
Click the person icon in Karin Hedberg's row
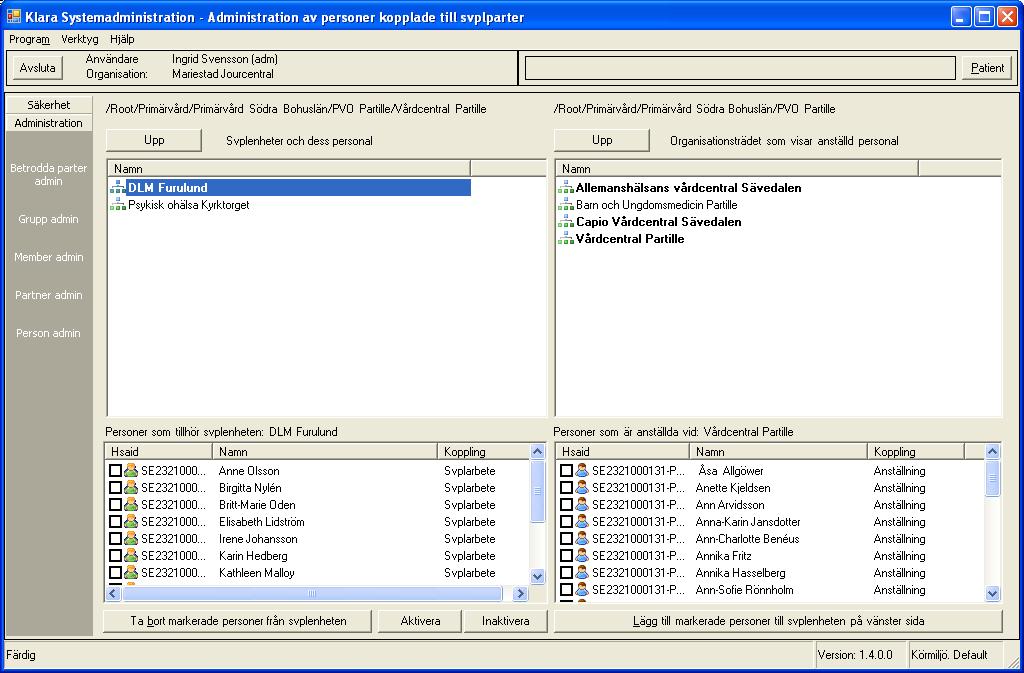(131, 556)
